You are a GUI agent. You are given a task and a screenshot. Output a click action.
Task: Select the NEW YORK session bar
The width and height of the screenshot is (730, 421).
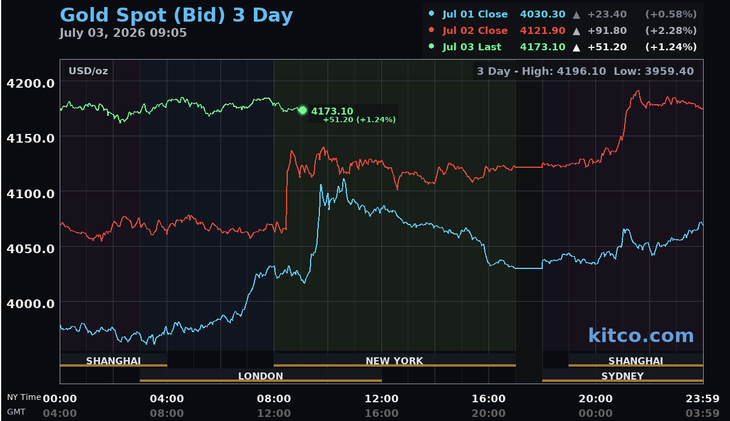tap(394, 360)
